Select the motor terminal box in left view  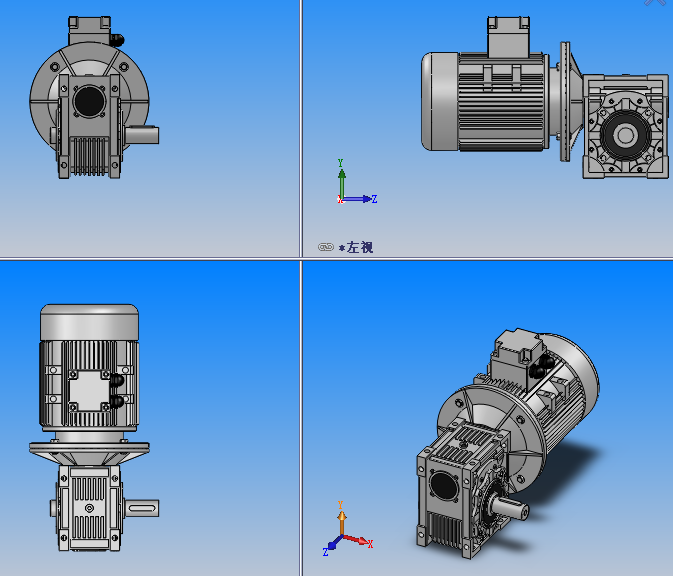tap(507, 36)
